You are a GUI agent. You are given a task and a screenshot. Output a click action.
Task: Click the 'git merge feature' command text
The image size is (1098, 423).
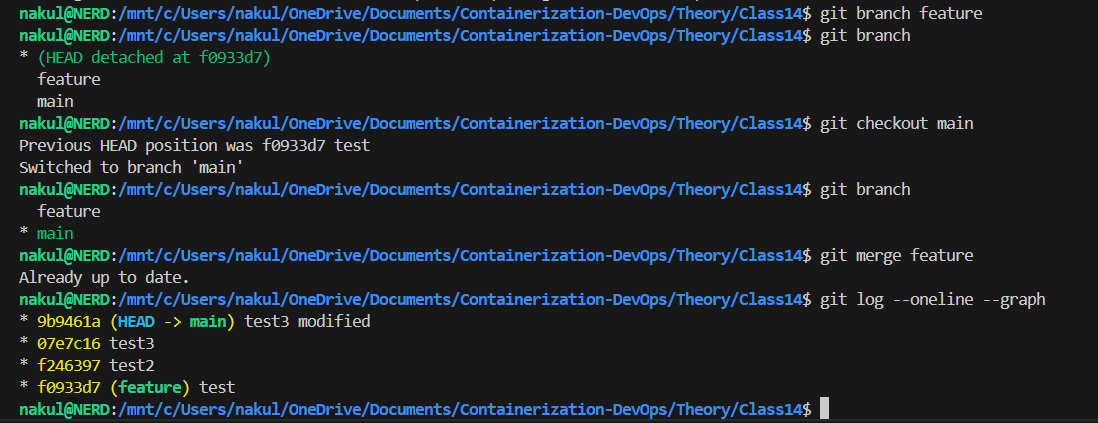pyautogui.click(x=896, y=256)
